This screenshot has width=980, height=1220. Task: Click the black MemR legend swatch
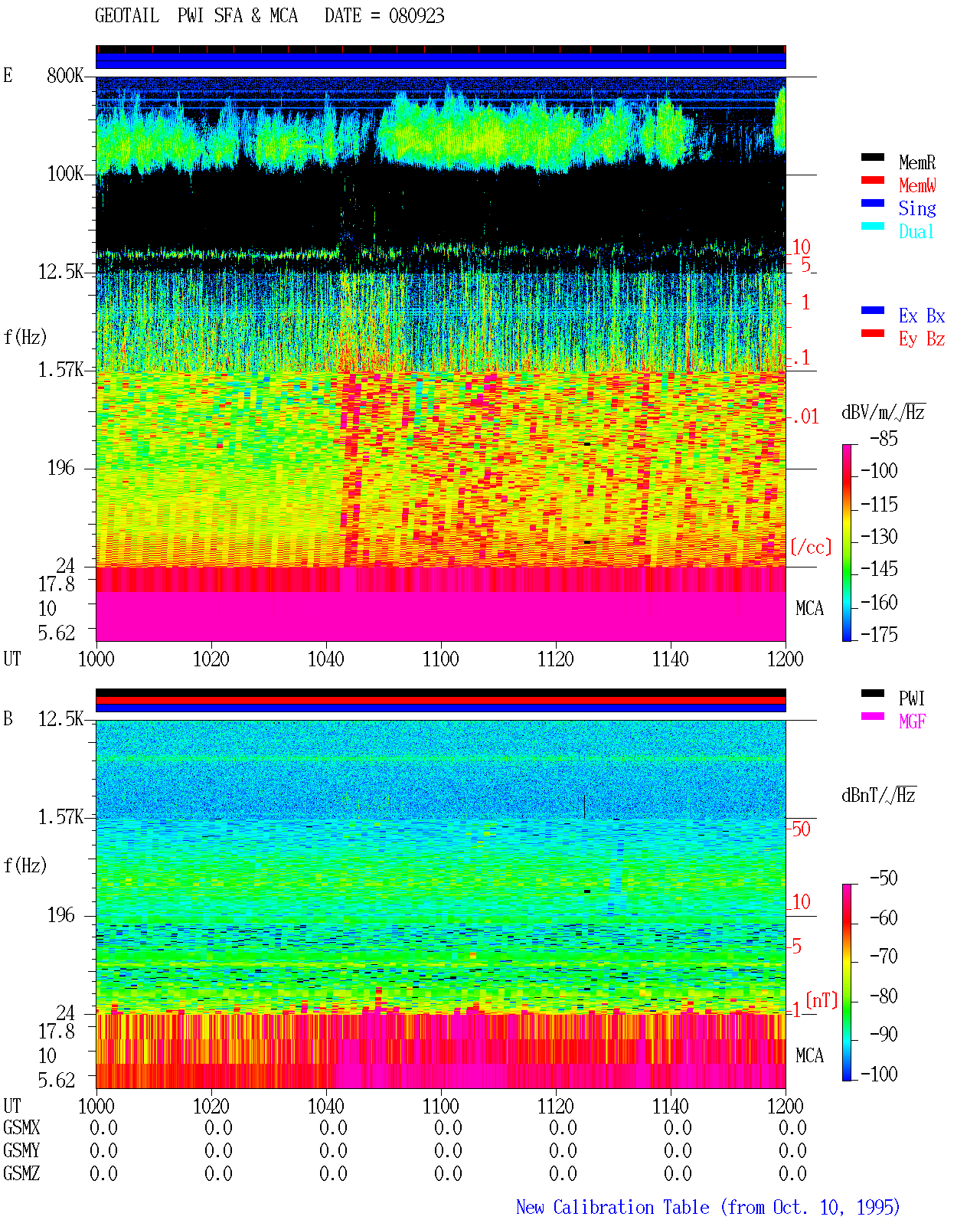[x=872, y=158]
